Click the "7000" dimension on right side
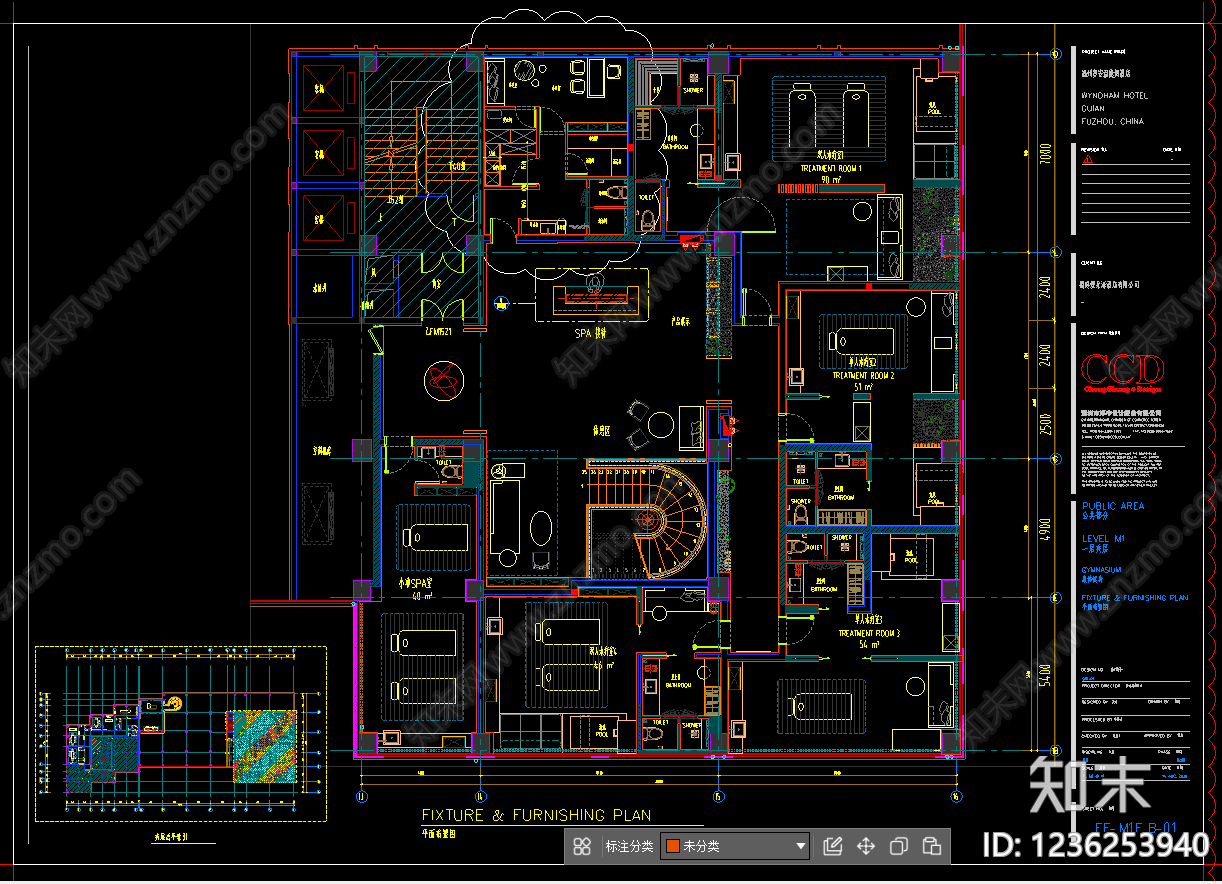Viewport: 1222px width, 884px height. (x=1045, y=155)
